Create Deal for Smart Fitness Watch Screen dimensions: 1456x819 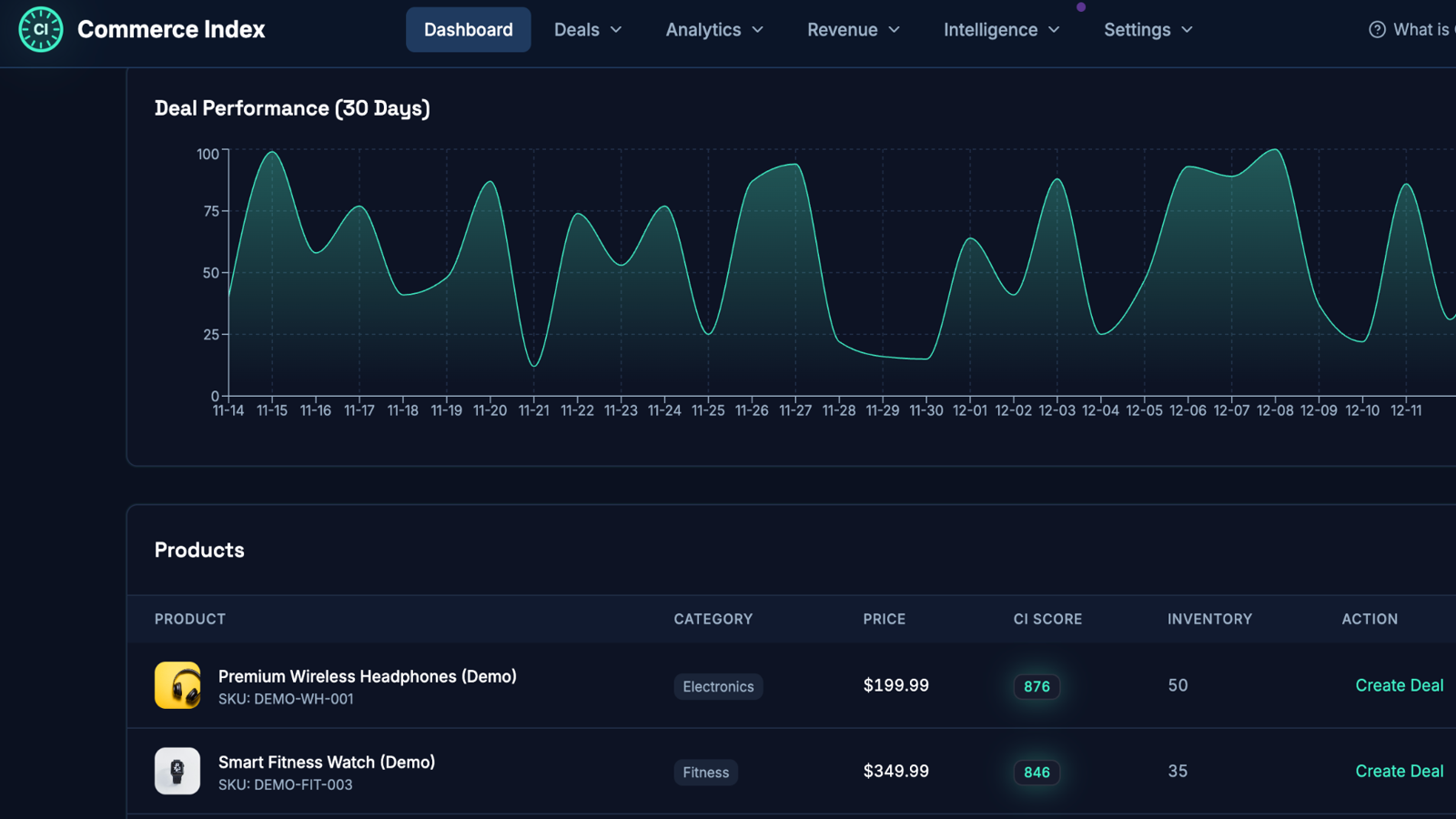[1399, 771]
